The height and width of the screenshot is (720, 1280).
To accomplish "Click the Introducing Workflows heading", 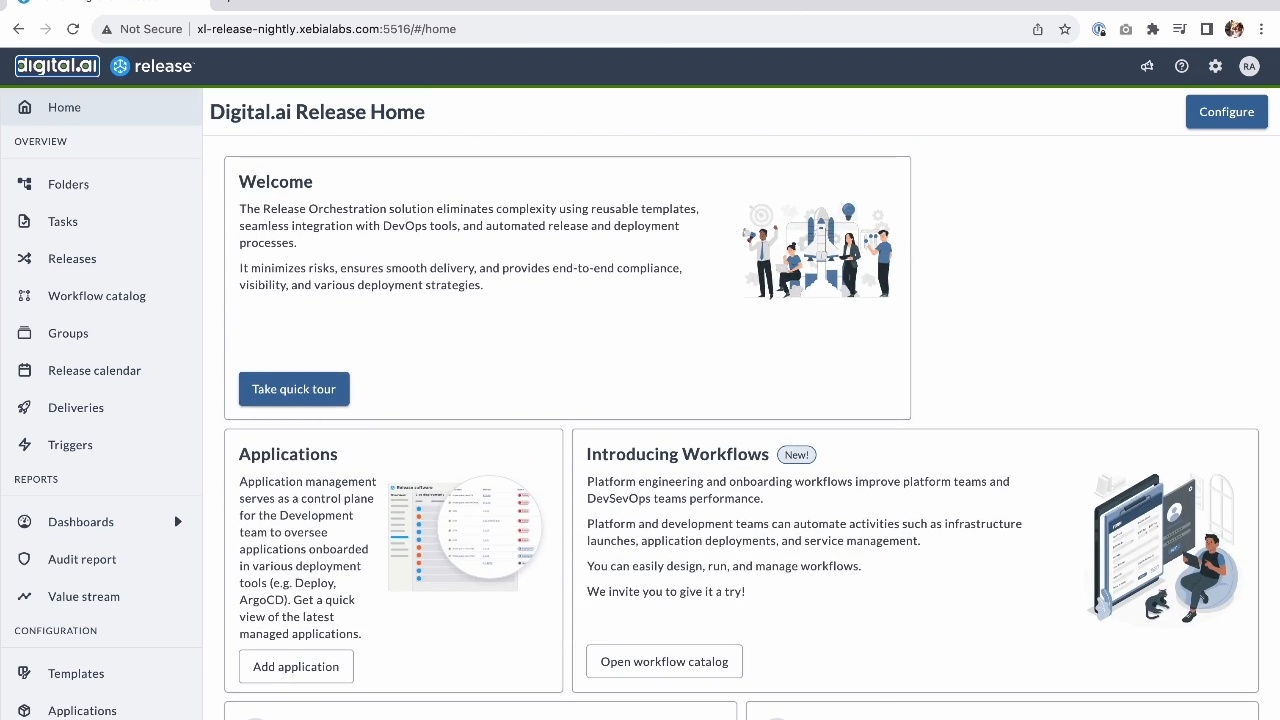I will (x=677, y=454).
